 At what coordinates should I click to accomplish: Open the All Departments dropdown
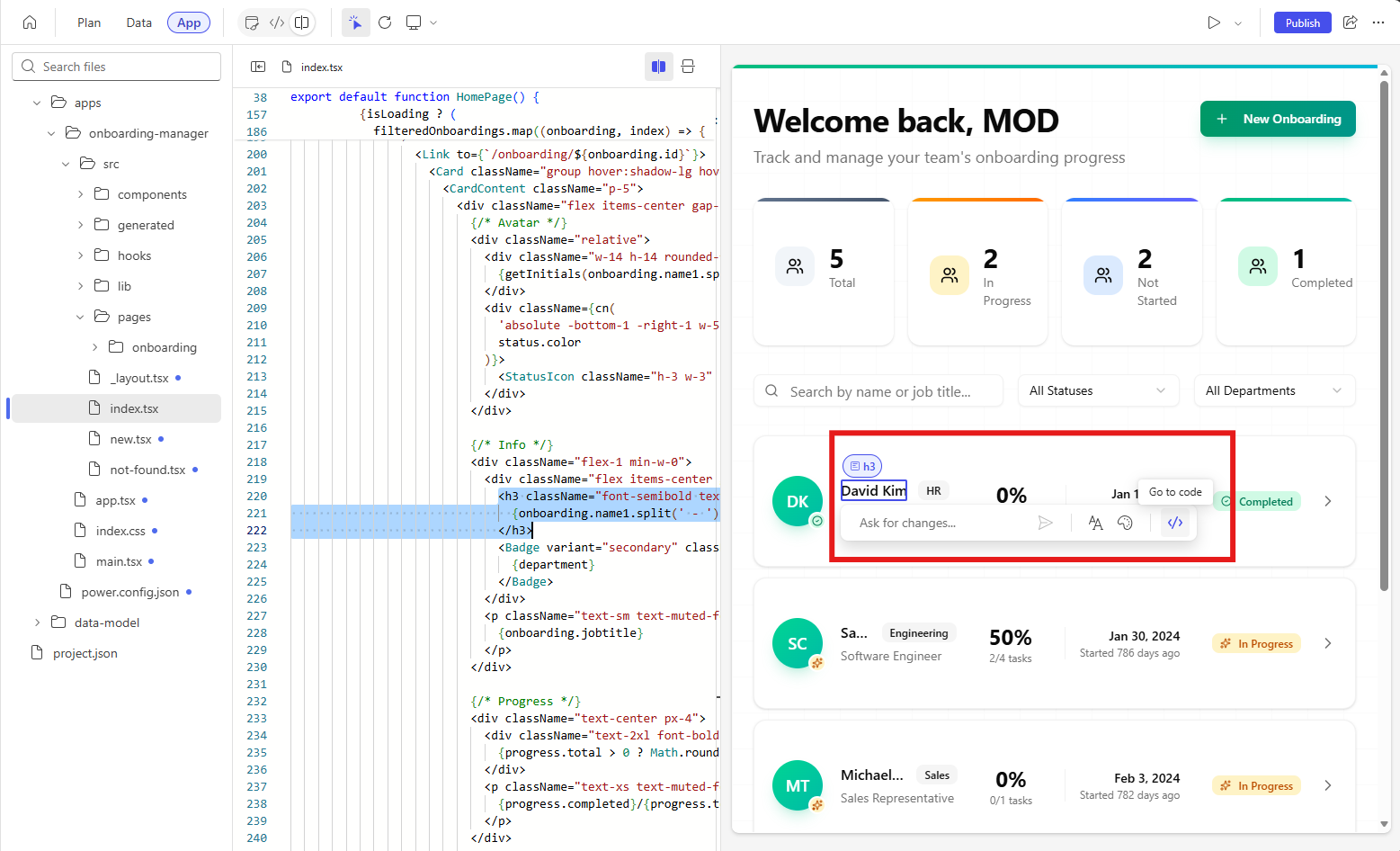[1274, 390]
